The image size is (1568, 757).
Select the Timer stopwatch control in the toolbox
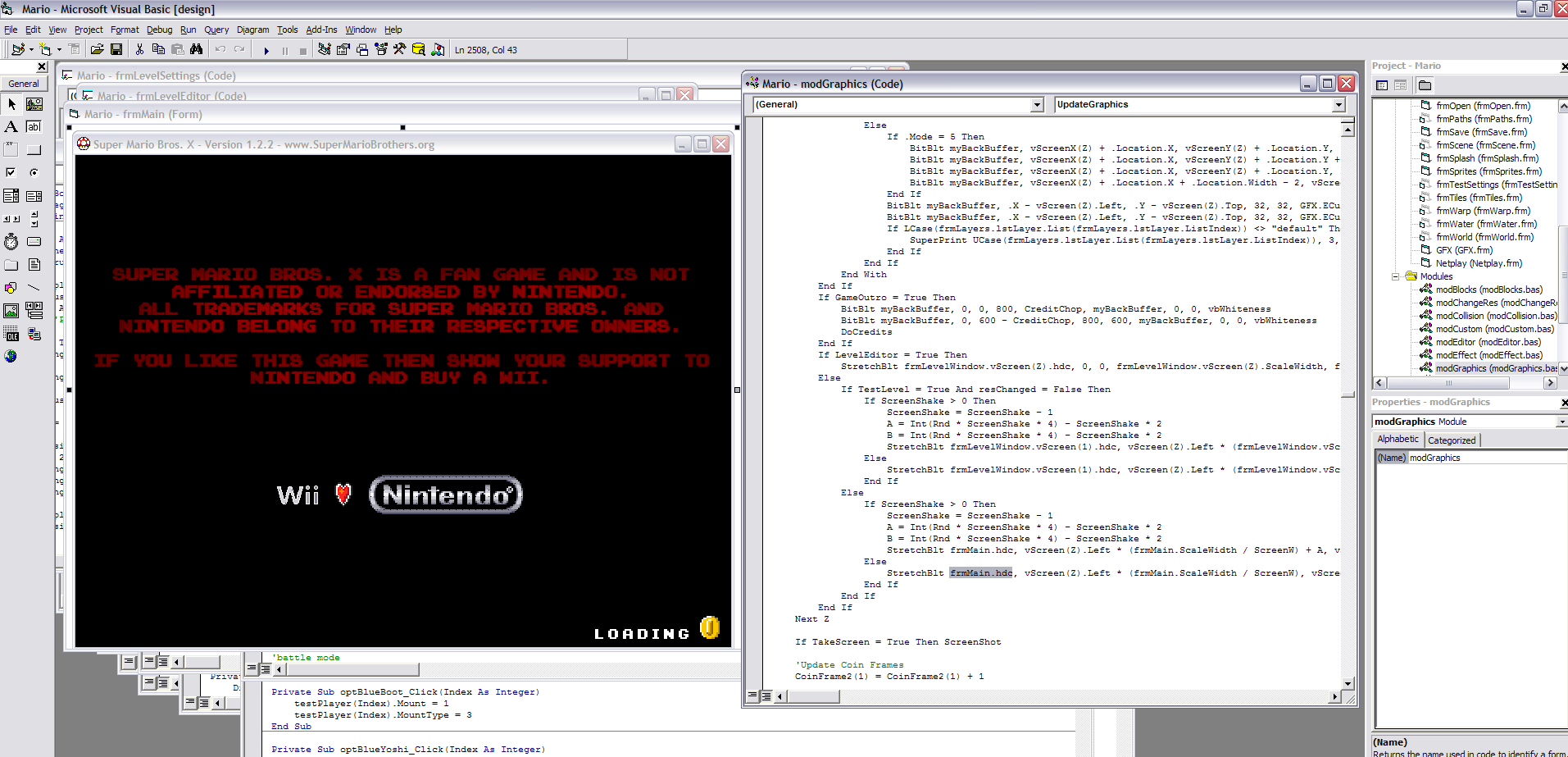tap(11, 242)
